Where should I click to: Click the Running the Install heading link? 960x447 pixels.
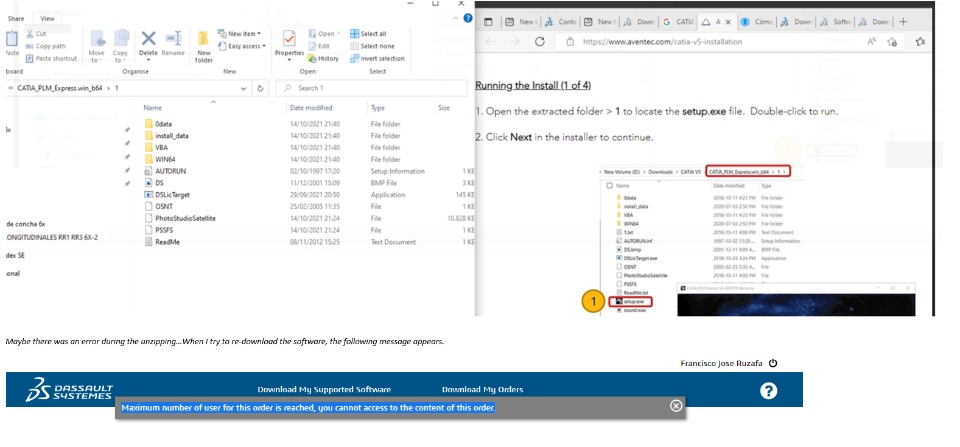pyautogui.click(x=533, y=86)
